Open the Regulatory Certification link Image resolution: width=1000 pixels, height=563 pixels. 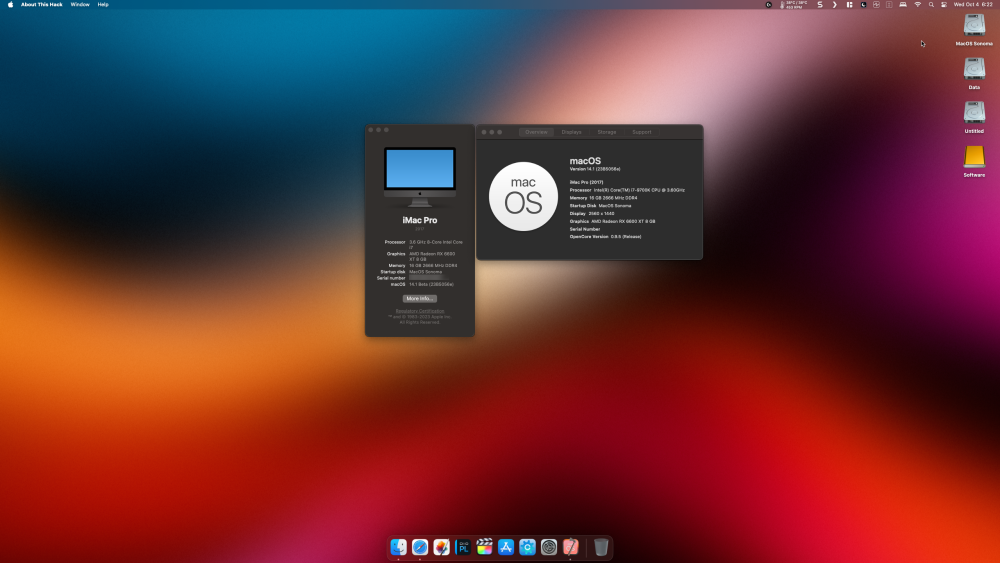click(x=420, y=311)
